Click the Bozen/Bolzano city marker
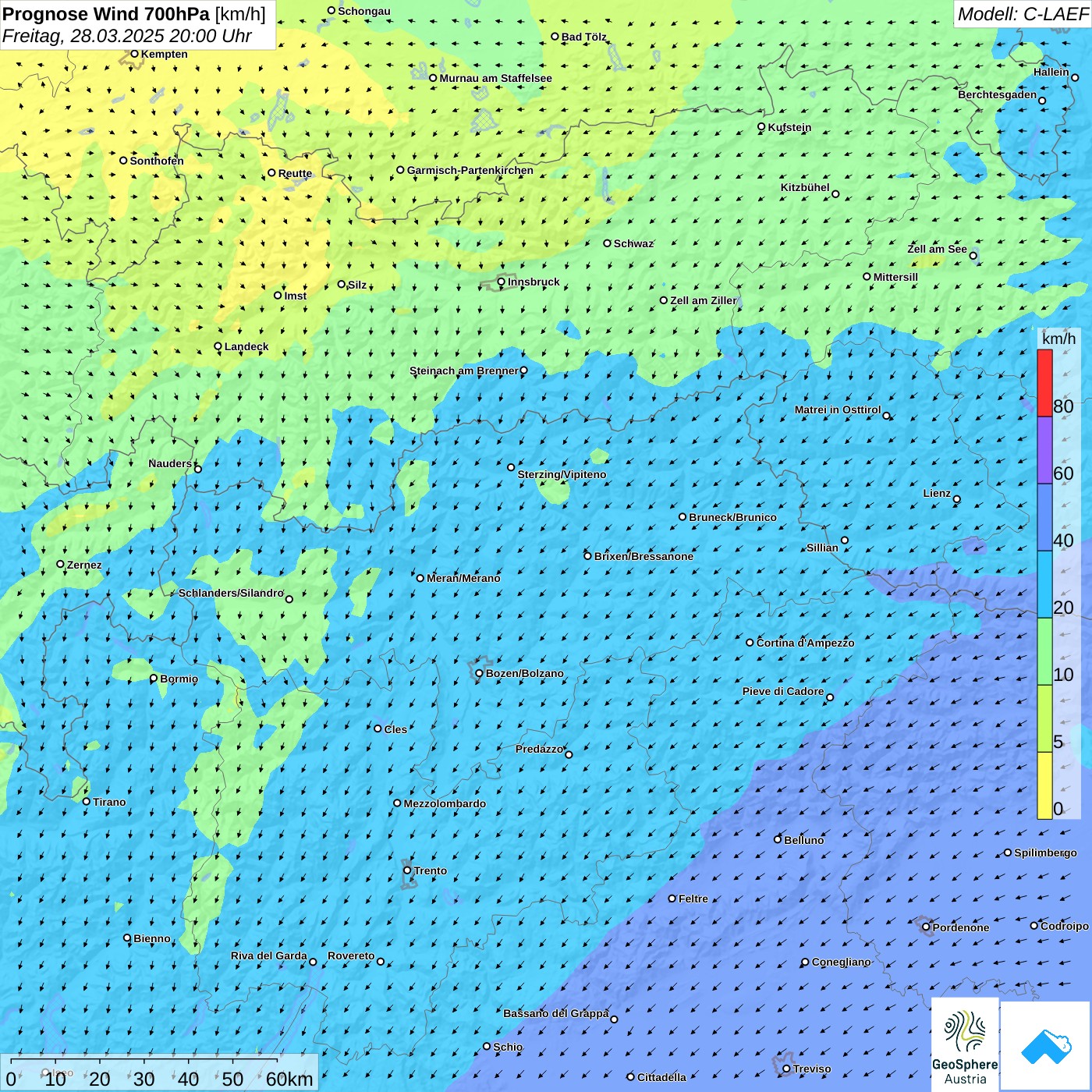This screenshot has height=1092, width=1092. 480,673
